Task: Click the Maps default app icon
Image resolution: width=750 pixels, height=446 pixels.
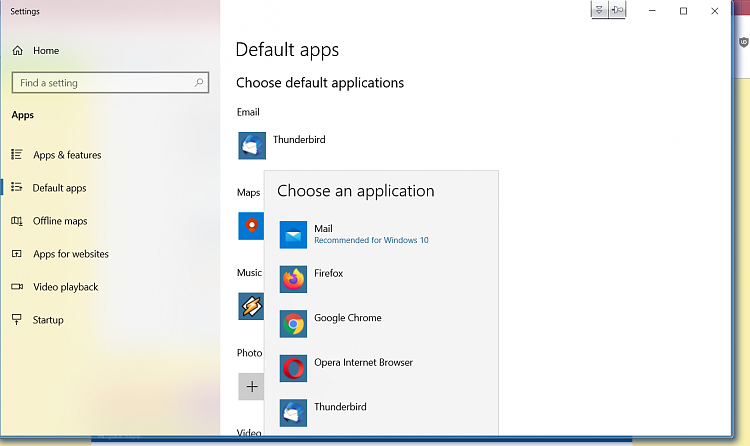Action: point(250,226)
